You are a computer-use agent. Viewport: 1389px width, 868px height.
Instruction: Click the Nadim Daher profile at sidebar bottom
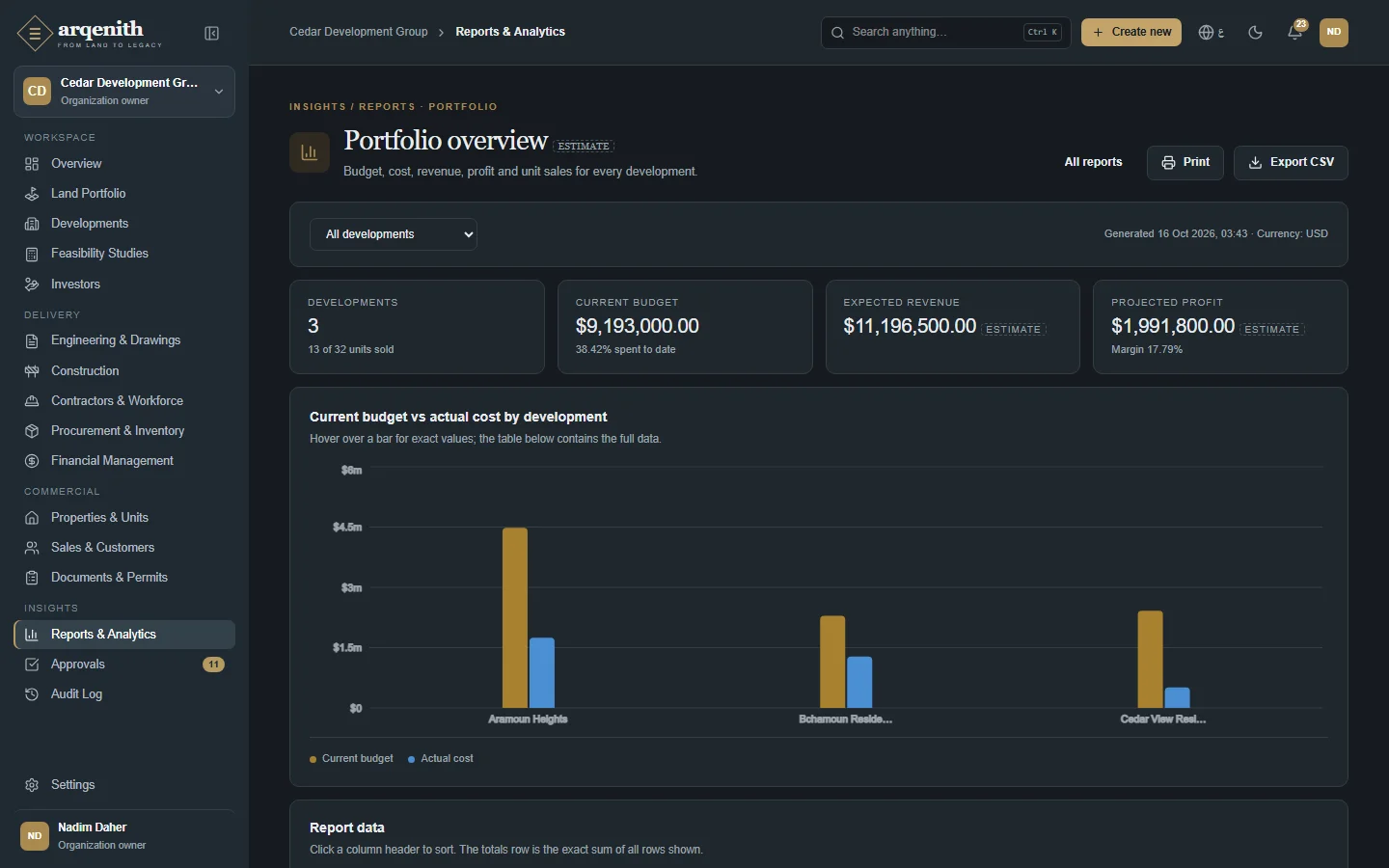(x=124, y=836)
